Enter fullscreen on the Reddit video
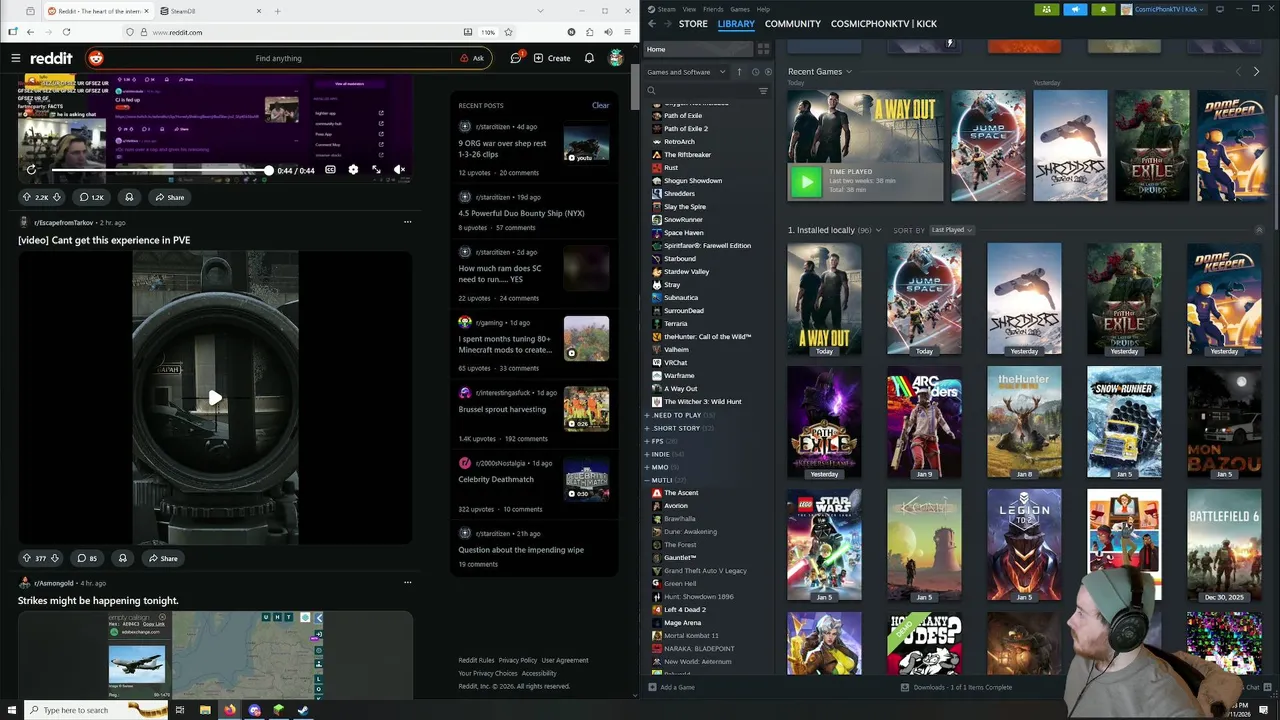 pyautogui.click(x=376, y=170)
